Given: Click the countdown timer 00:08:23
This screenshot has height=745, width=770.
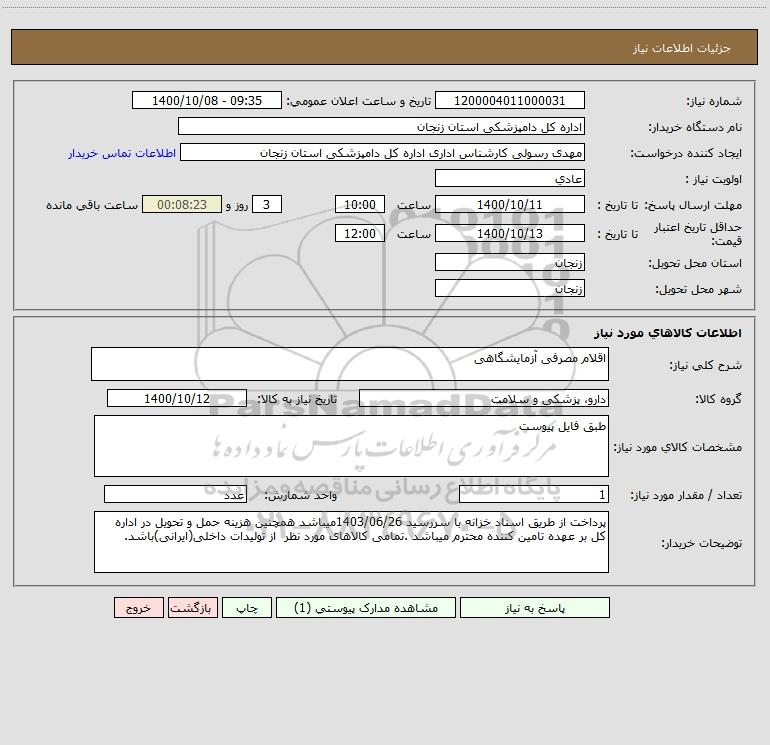Looking at the screenshot, I should click(x=182, y=204).
